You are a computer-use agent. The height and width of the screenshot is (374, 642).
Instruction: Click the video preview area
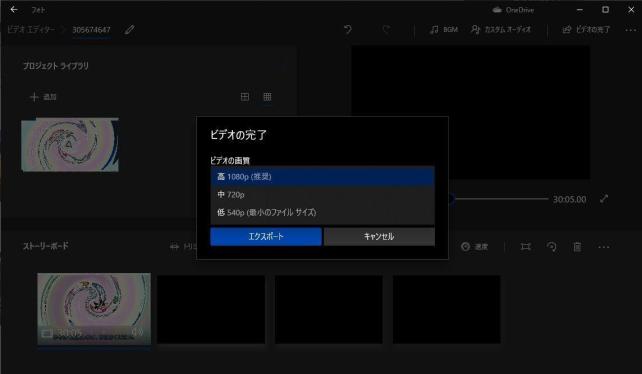click(471, 112)
